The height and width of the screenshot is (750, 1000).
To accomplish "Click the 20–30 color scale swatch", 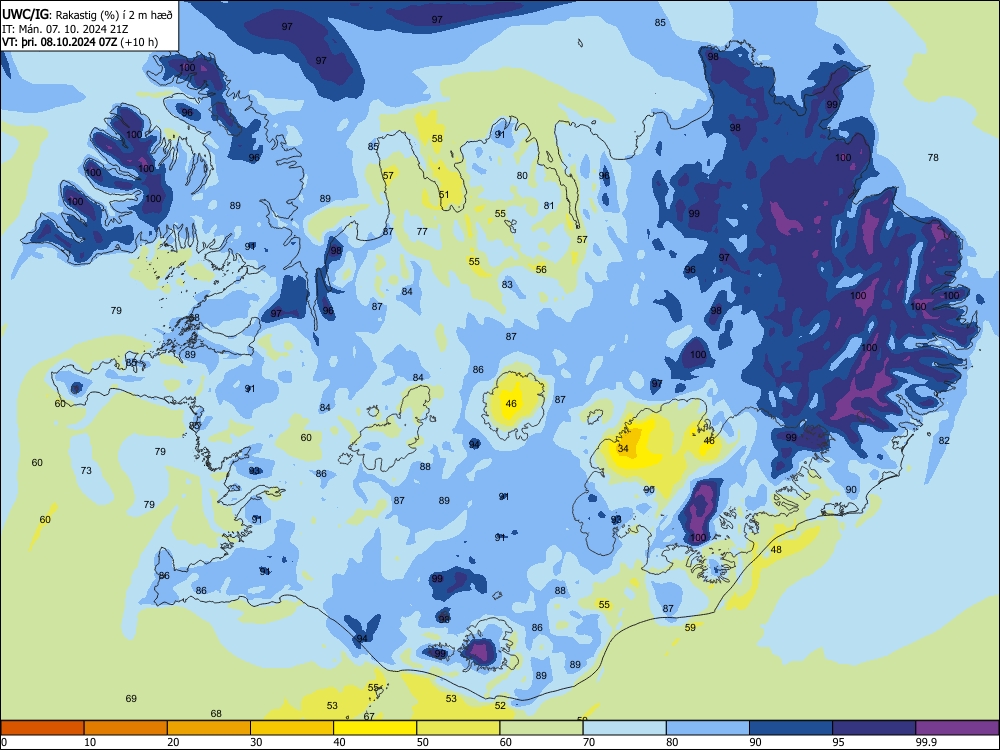I will (x=209, y=728).
